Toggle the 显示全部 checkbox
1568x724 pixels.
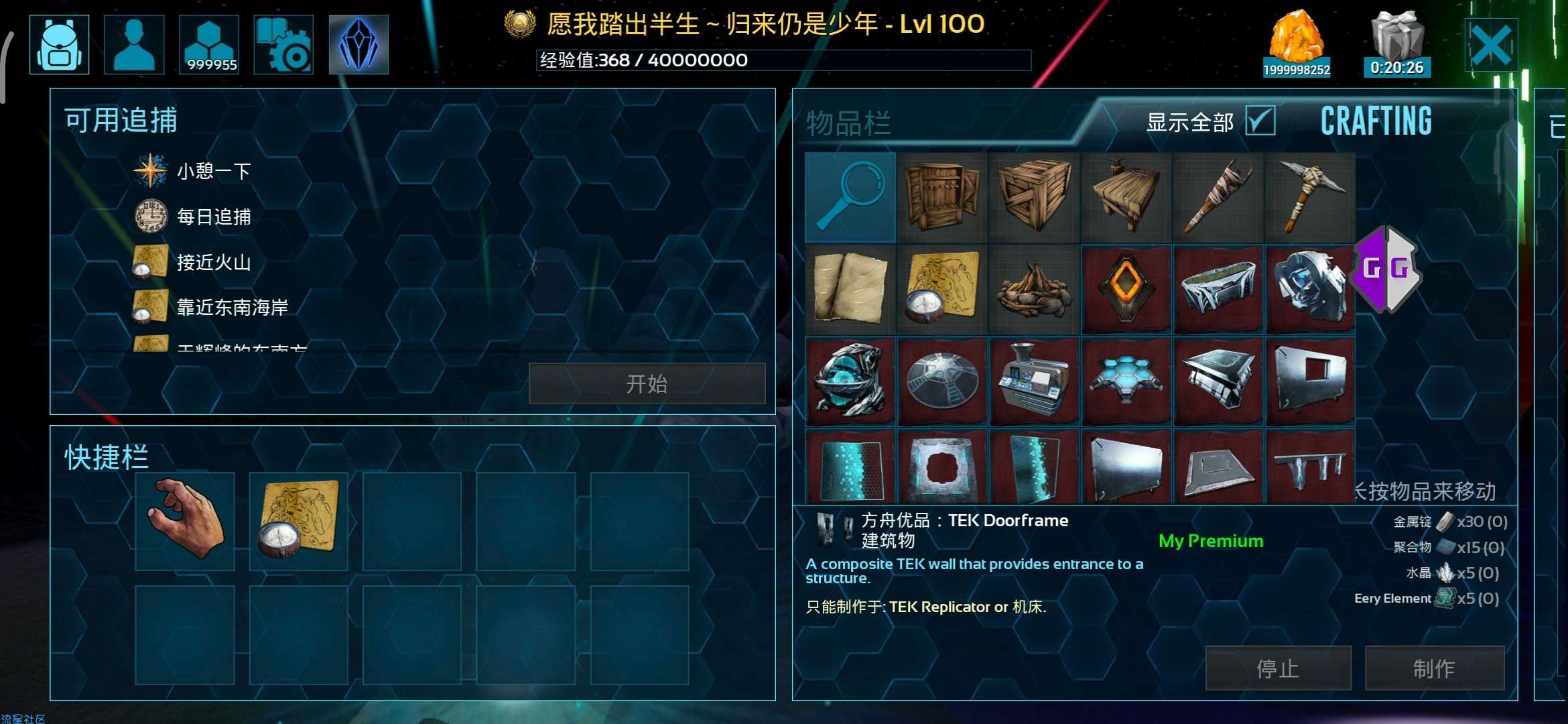click(1260, 121)
